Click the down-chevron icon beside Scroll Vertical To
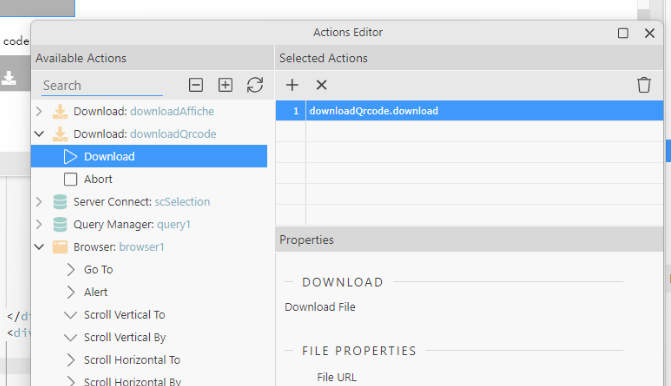Image resolution: width=671 pixels, height=386 pixels. click(70, 315)
